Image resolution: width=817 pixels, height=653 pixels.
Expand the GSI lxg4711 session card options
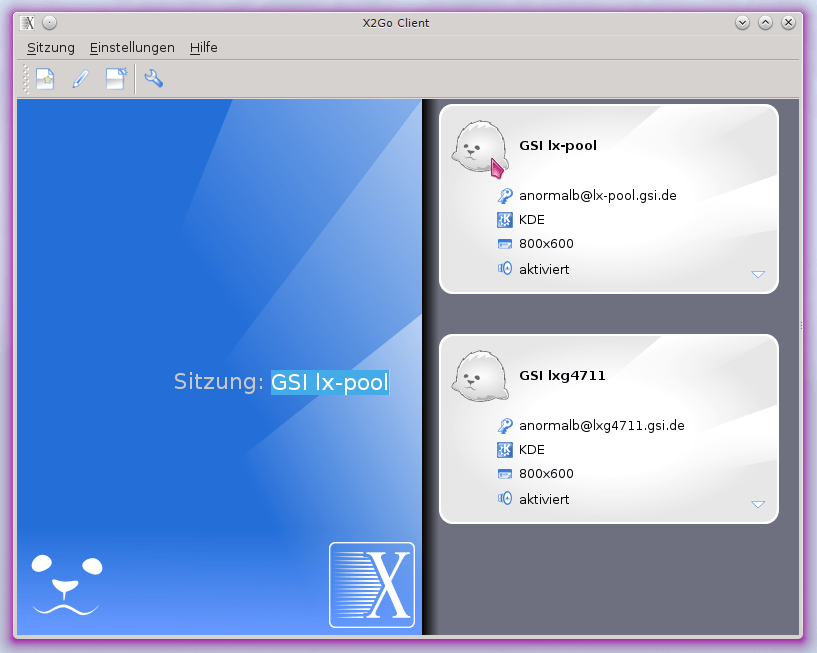coord(758,504)
